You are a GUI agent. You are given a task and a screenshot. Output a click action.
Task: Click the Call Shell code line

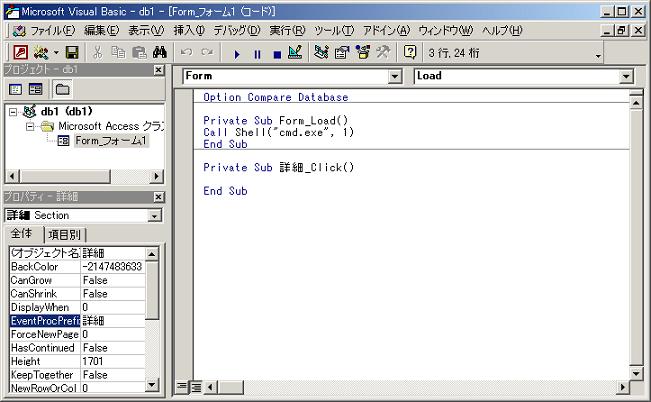click(279, 132)
